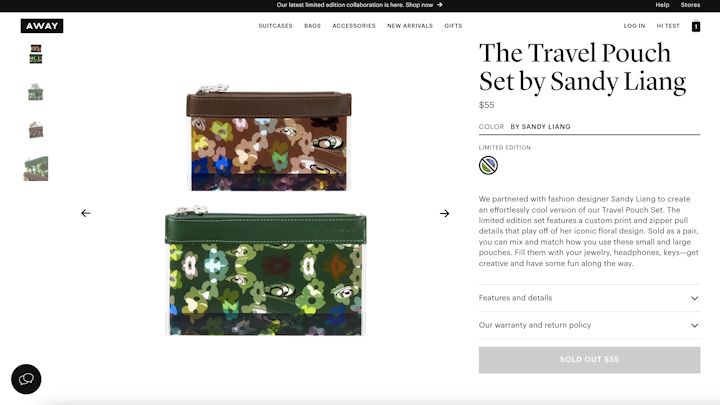Open the Help link
The image size is (720, 405).
click(662, 5)
